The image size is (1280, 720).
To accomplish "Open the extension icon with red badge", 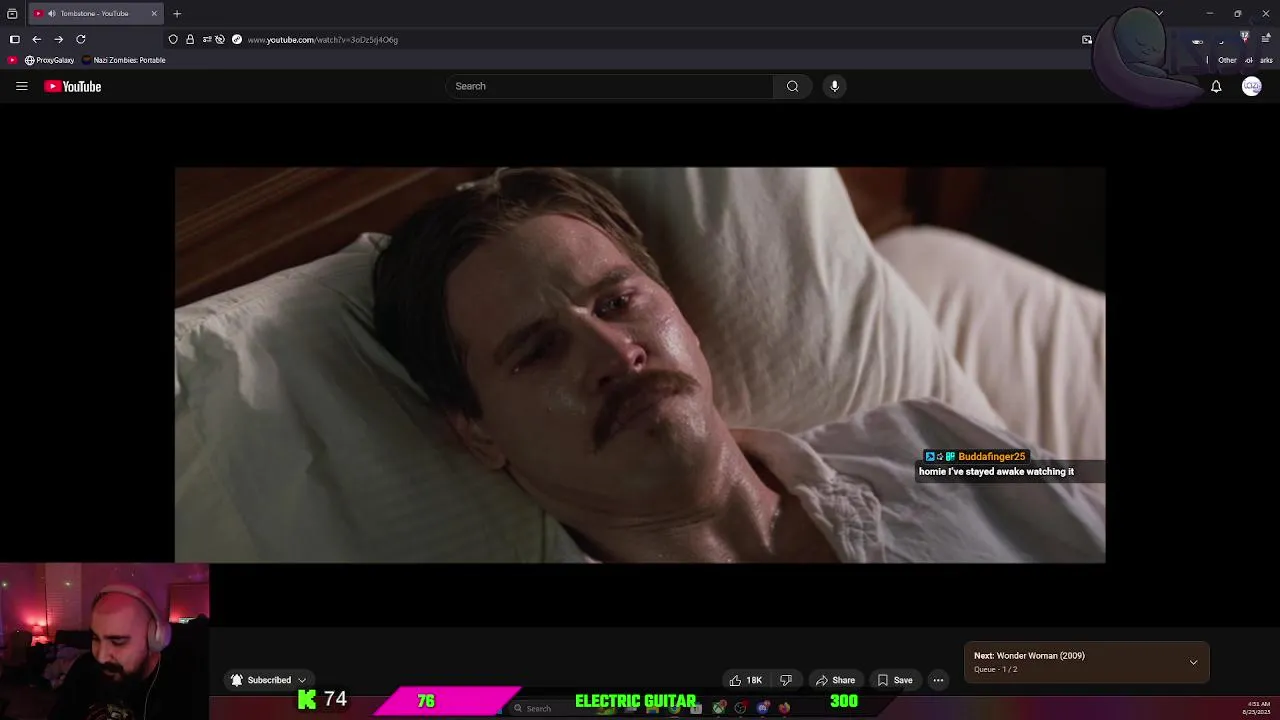I will pyautogui.click(x=1245, y=37).
